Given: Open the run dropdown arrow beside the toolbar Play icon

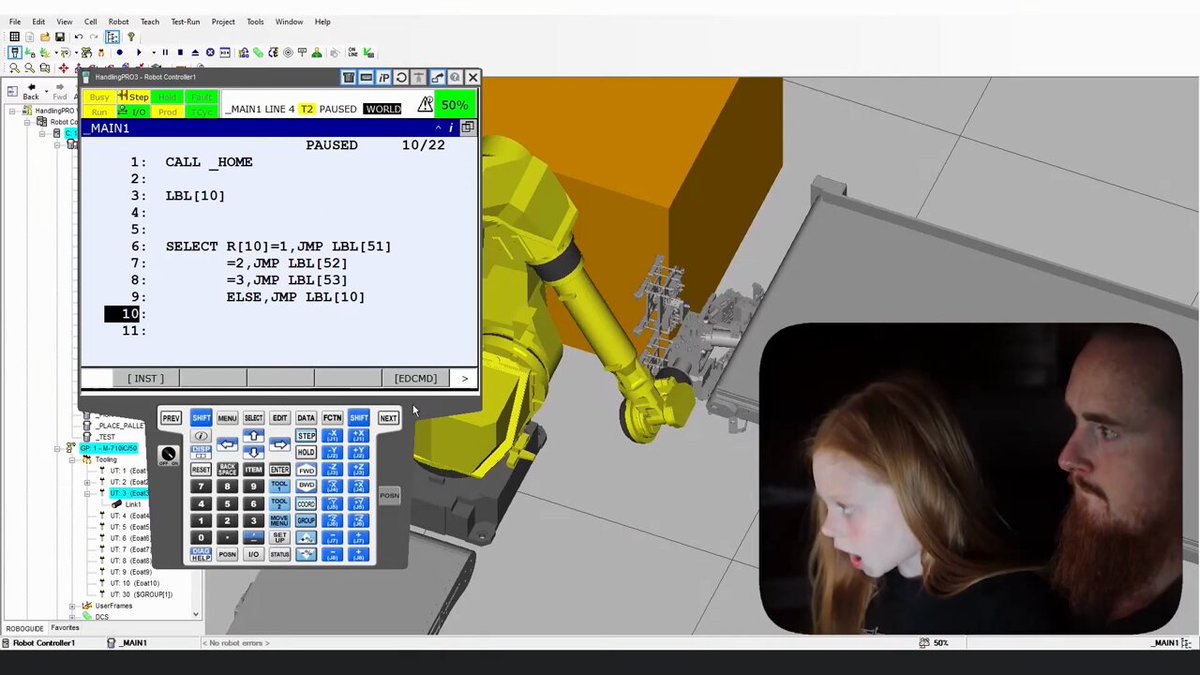Looking at the screenshot, I should point(154,52).
